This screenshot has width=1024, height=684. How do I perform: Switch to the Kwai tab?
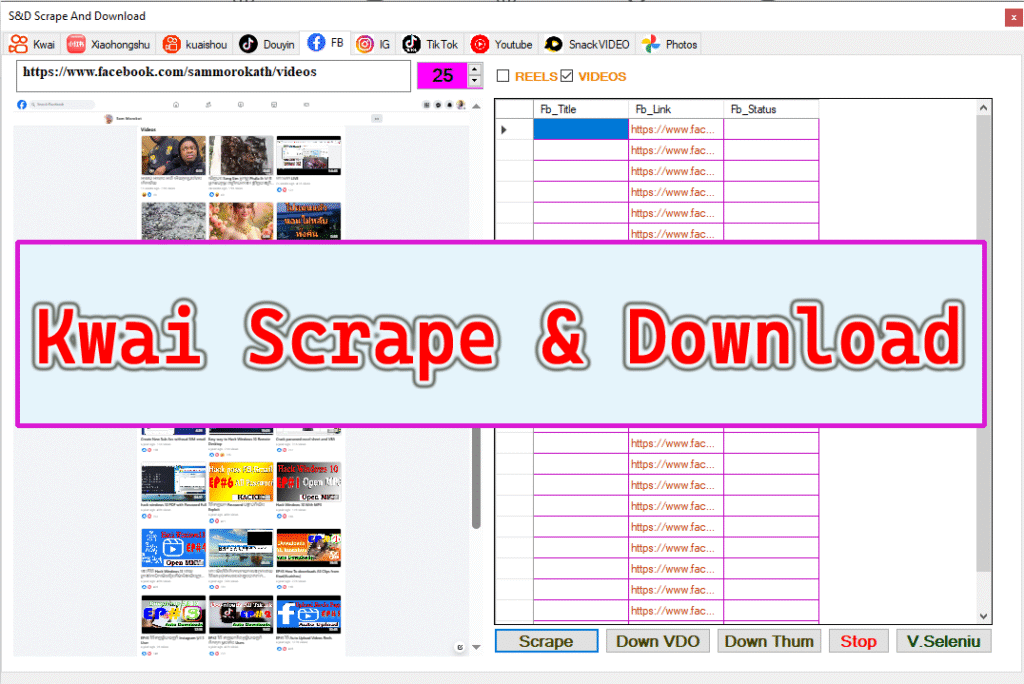[32, 44]
